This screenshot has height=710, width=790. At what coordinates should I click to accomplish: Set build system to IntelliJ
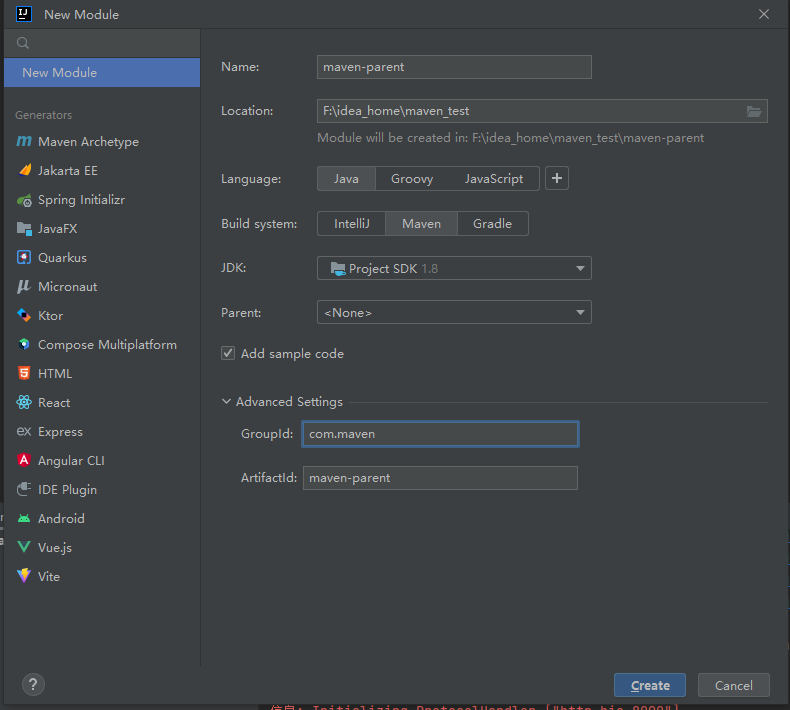click(x=352, y=224)
